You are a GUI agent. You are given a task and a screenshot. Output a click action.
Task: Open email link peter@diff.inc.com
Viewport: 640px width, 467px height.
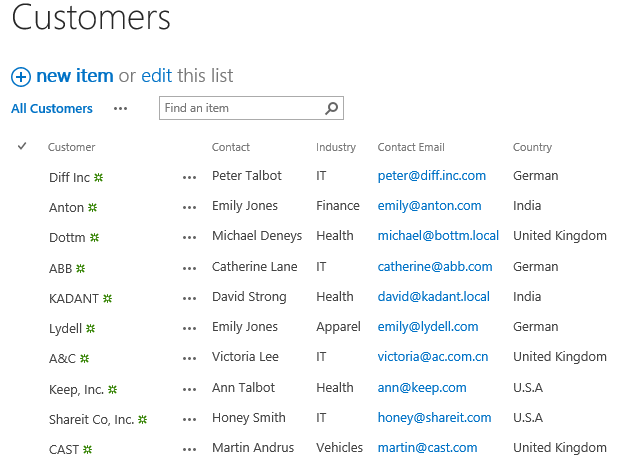(x=431, y=176)
